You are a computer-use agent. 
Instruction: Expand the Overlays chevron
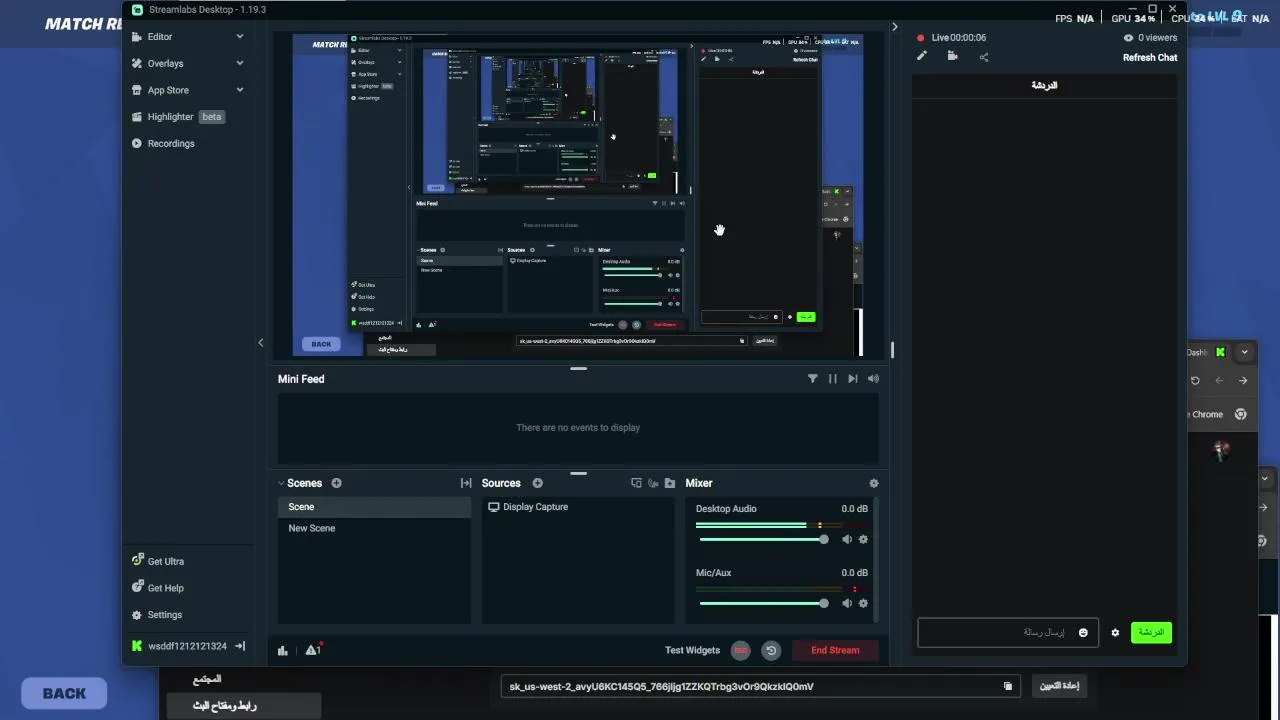(x=240, y=63)
